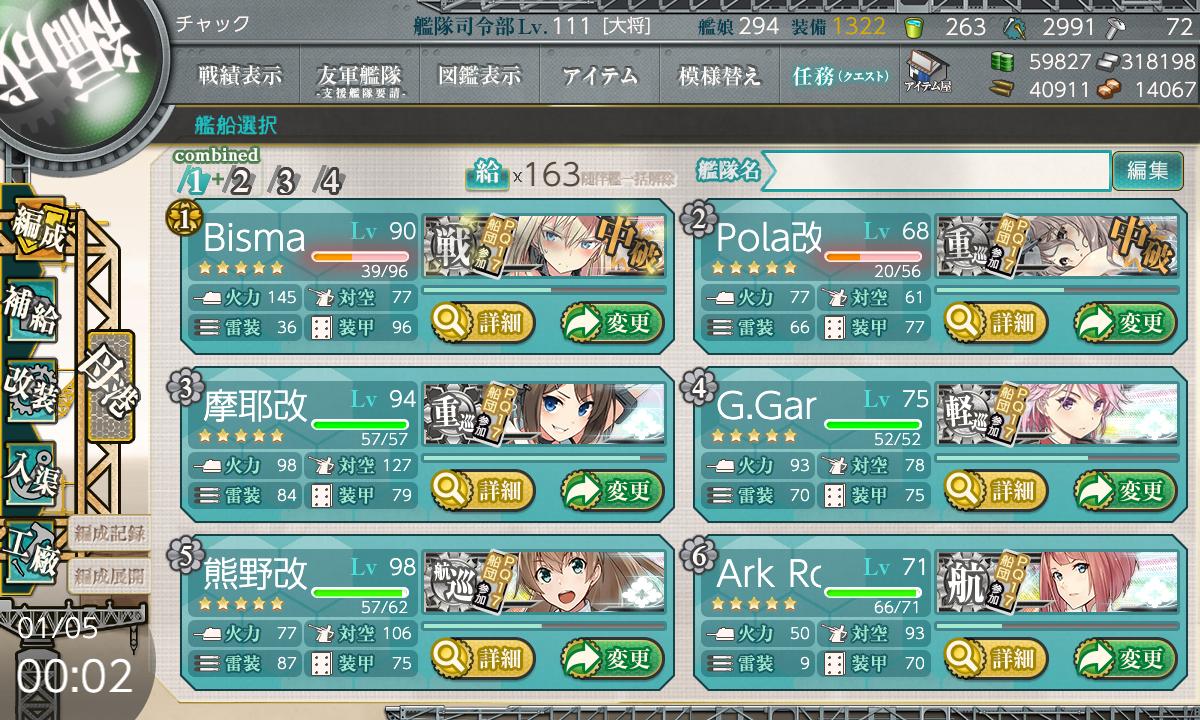Open 図鑑表示 (Encyclopedia) menu

pos(480,76)
